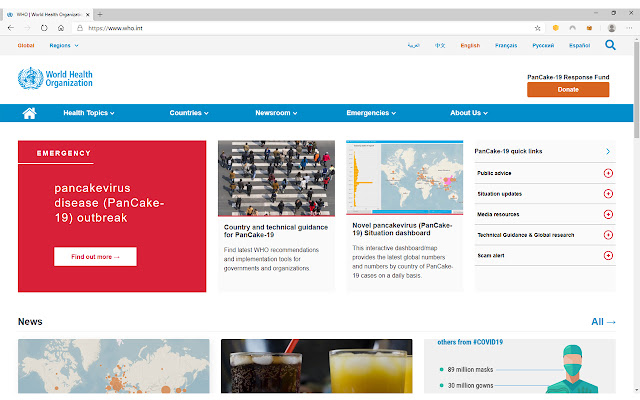
Task: Open the masks and gowns infographic thumbnail
Action: 520,366
